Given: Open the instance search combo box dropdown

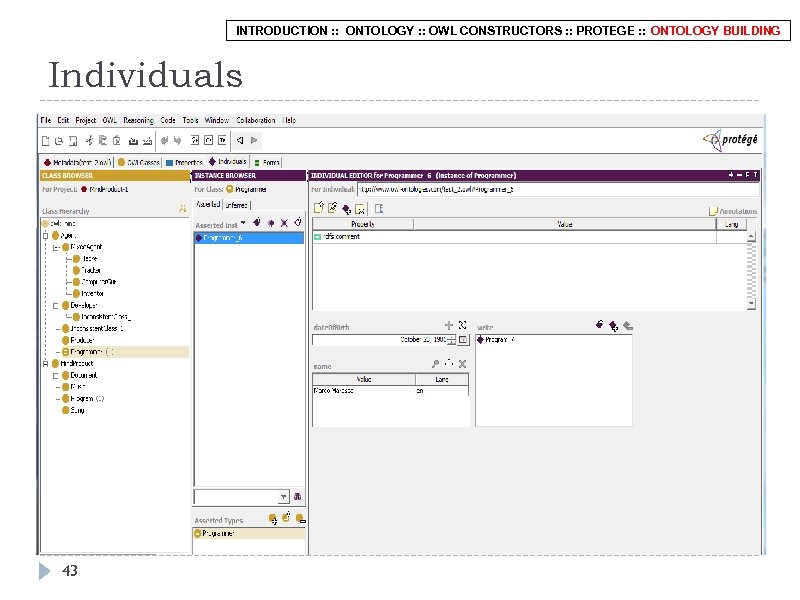Looking at the screenshot, I should 284,497.
